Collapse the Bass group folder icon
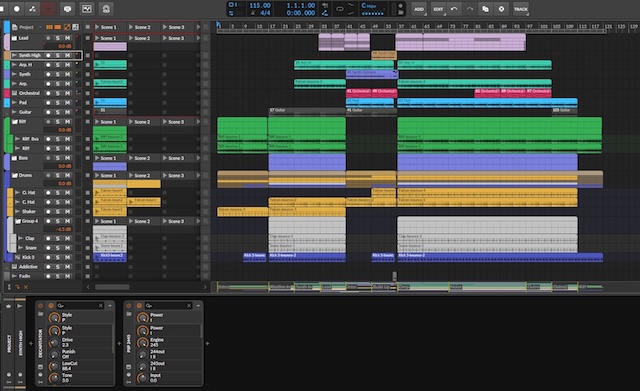This screenshot has width=640, height=391. 15,158
